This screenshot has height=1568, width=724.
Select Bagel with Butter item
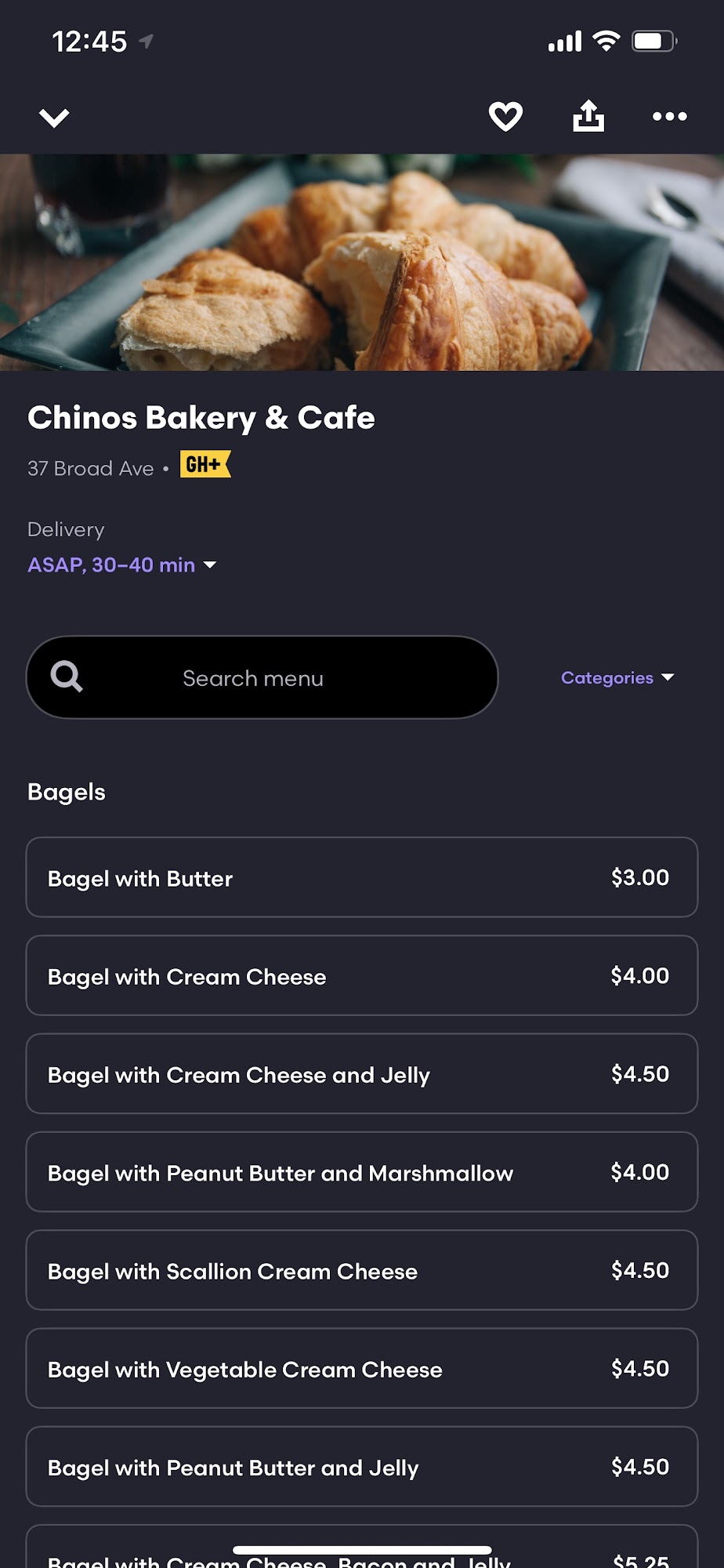coord(361,878)
